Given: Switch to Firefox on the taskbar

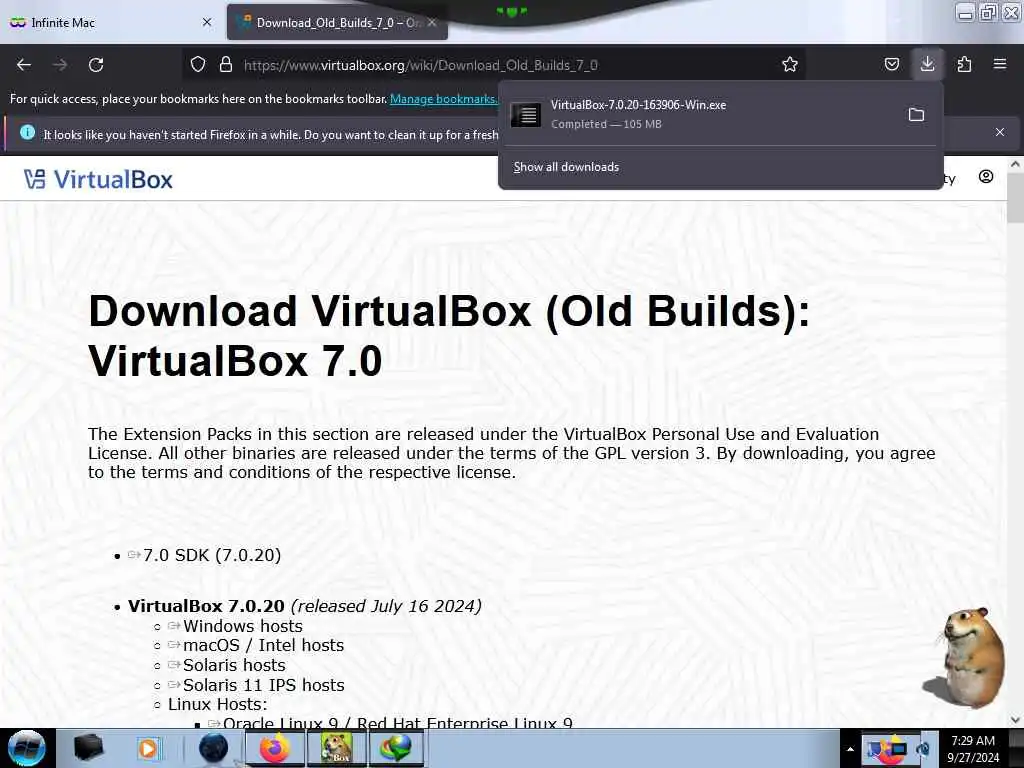Looking at the screenshot, I should pyautogui.click(x=275, y=748).
